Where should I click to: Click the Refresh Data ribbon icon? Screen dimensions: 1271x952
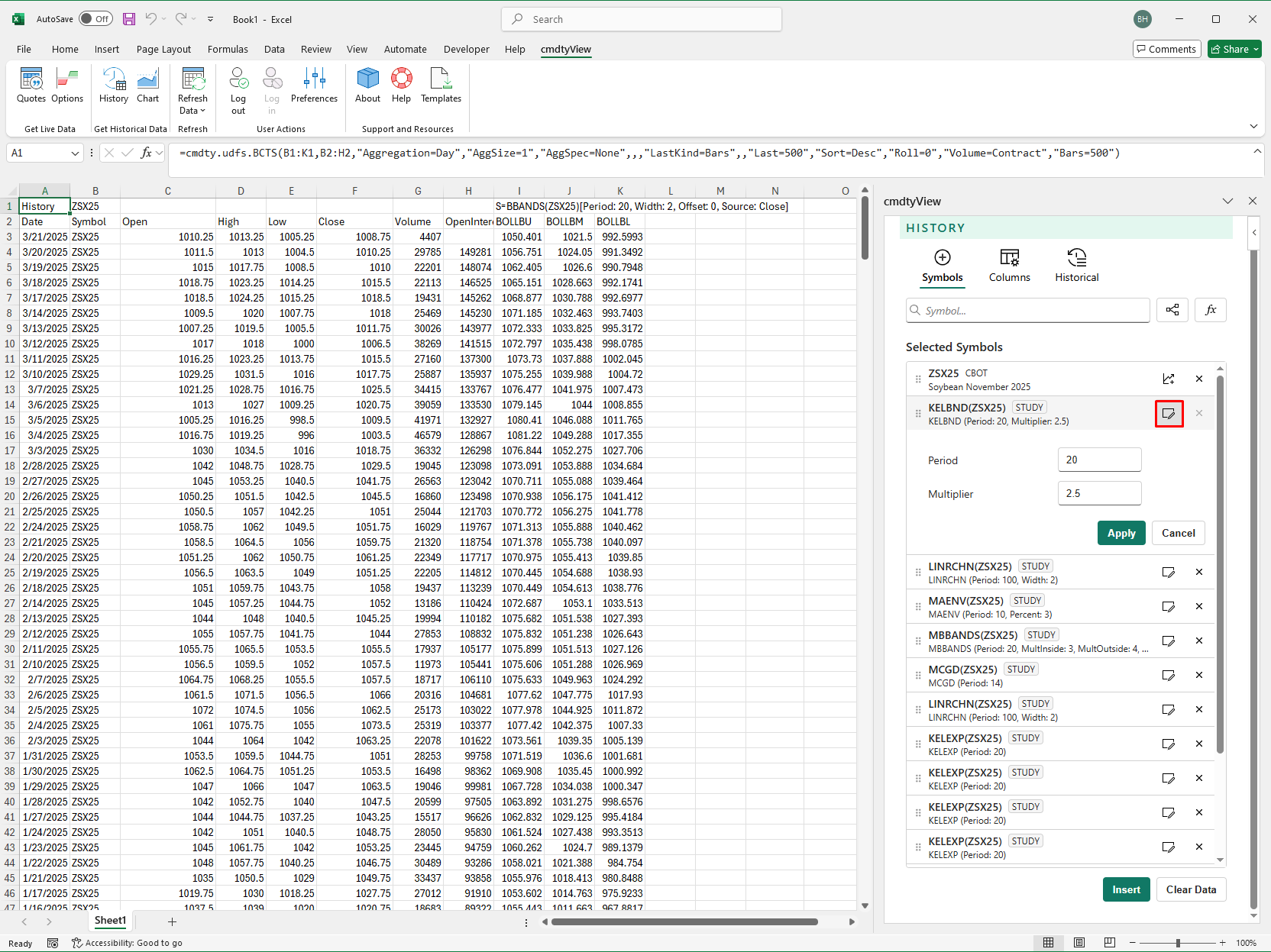tap(192, 79)
